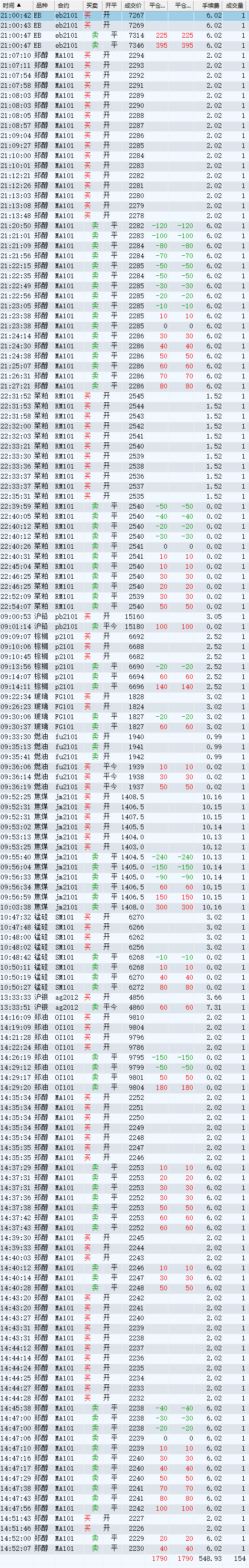Select the highlighted 21:00:42 EB trade row
Viewport: 249px width, 1568px height.
pos(124,15)
